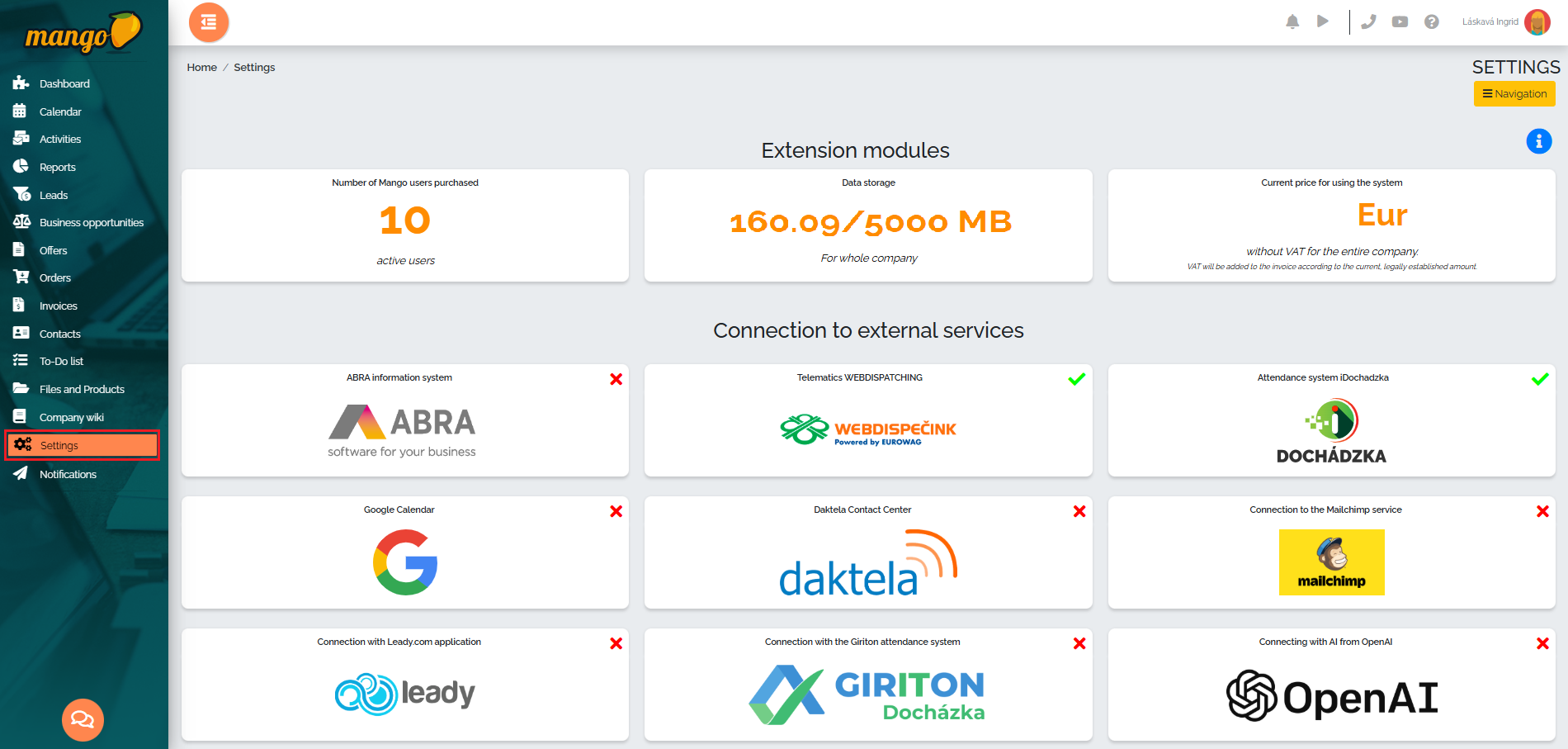
Task: Open Contacts in the sidebar
Action: pyautogui.click(x=60, y=334)
